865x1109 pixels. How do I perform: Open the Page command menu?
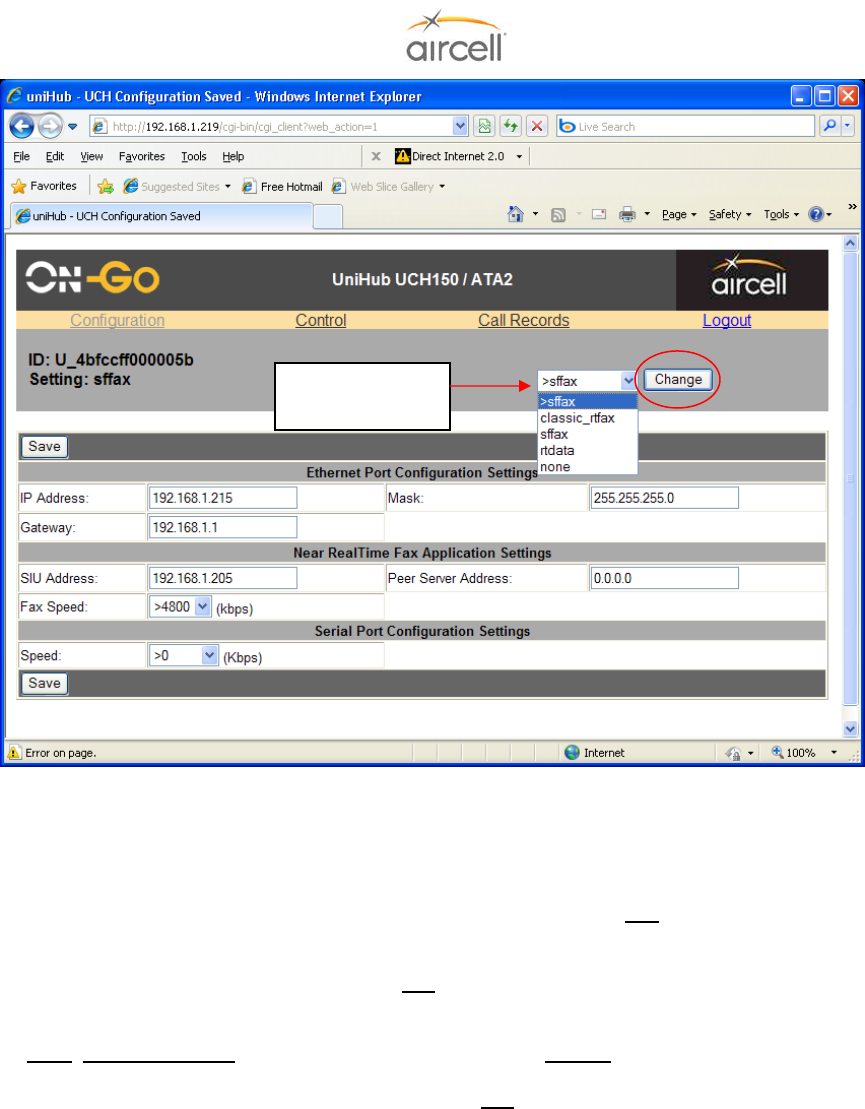679,214
